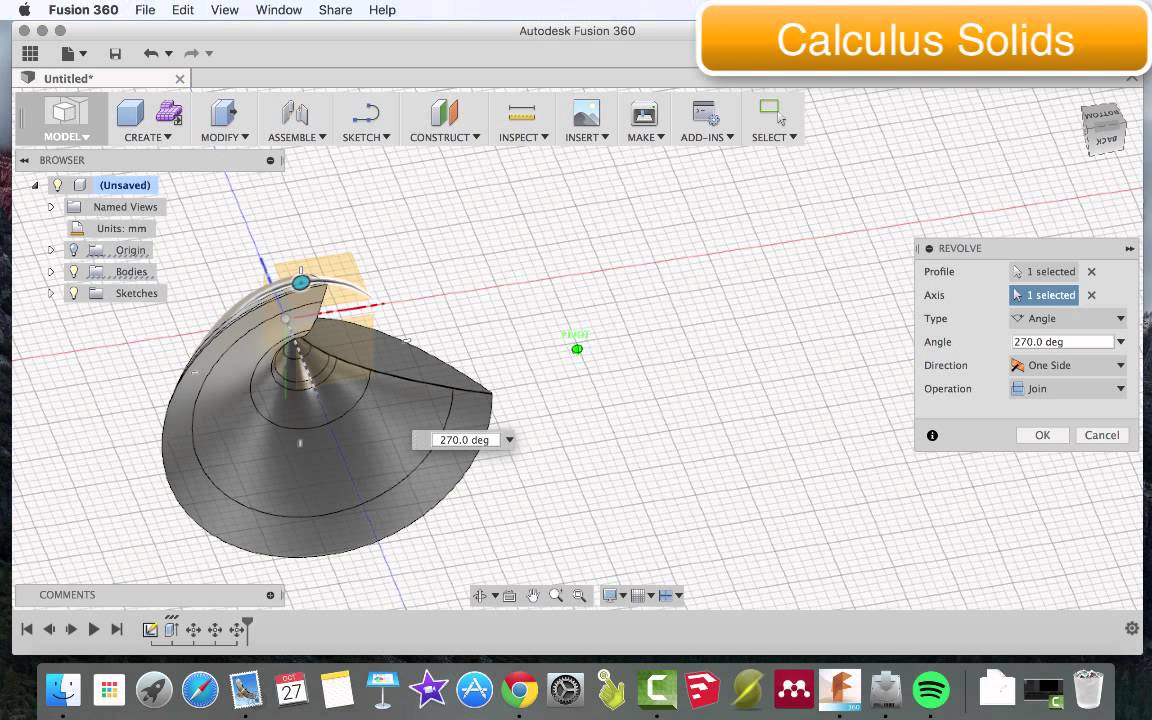Select the Modify press-pull icon
This screenshot has height=720, width=1152.
click(223, 113)
